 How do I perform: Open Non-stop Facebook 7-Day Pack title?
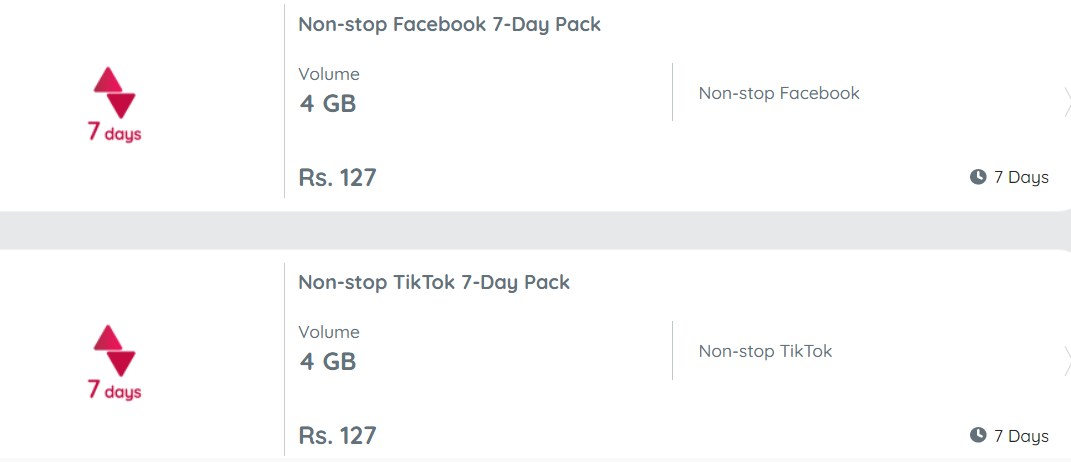pyautogui.click(x=449, y=25)
